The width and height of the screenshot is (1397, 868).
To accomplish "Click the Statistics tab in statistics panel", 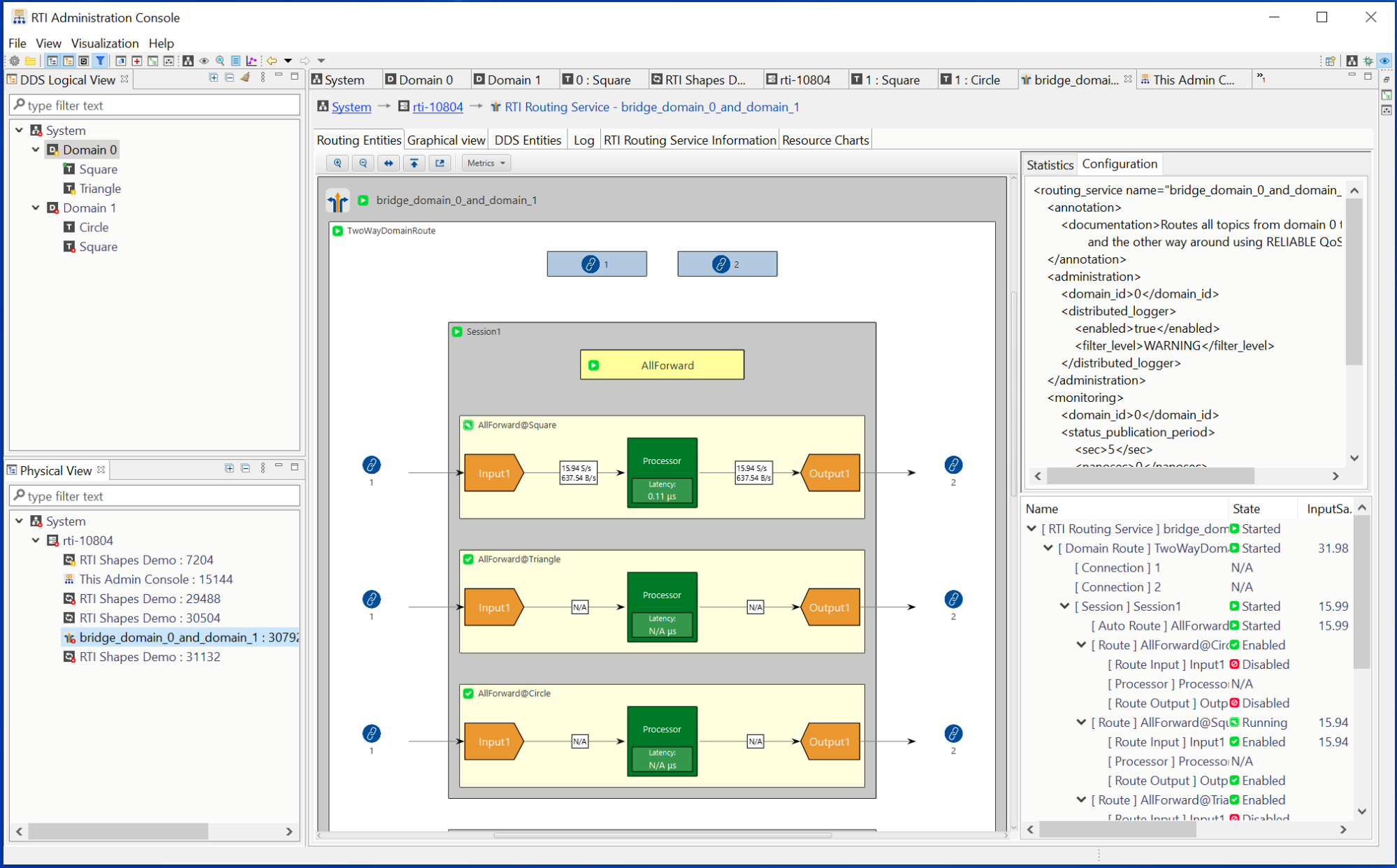I will point(1050,163).
